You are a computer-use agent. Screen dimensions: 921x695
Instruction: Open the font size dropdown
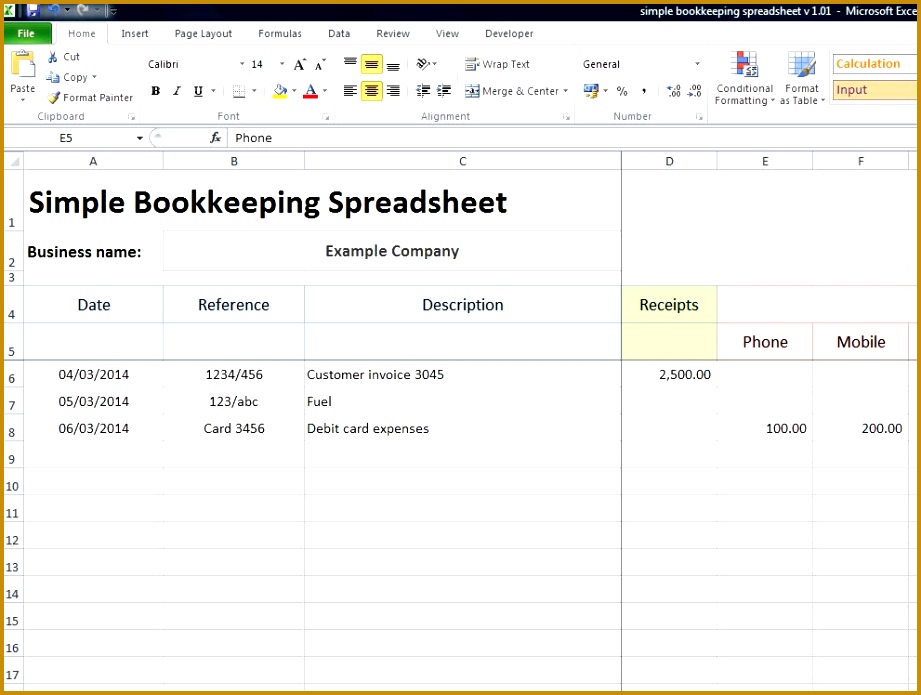tap(282, 64)
